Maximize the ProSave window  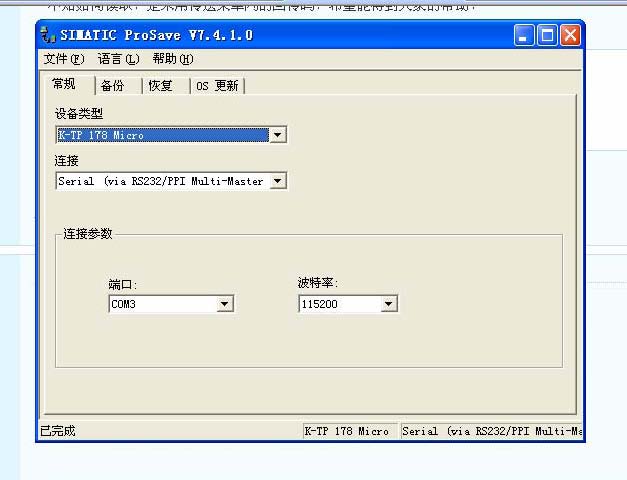(x=547, y=35)
